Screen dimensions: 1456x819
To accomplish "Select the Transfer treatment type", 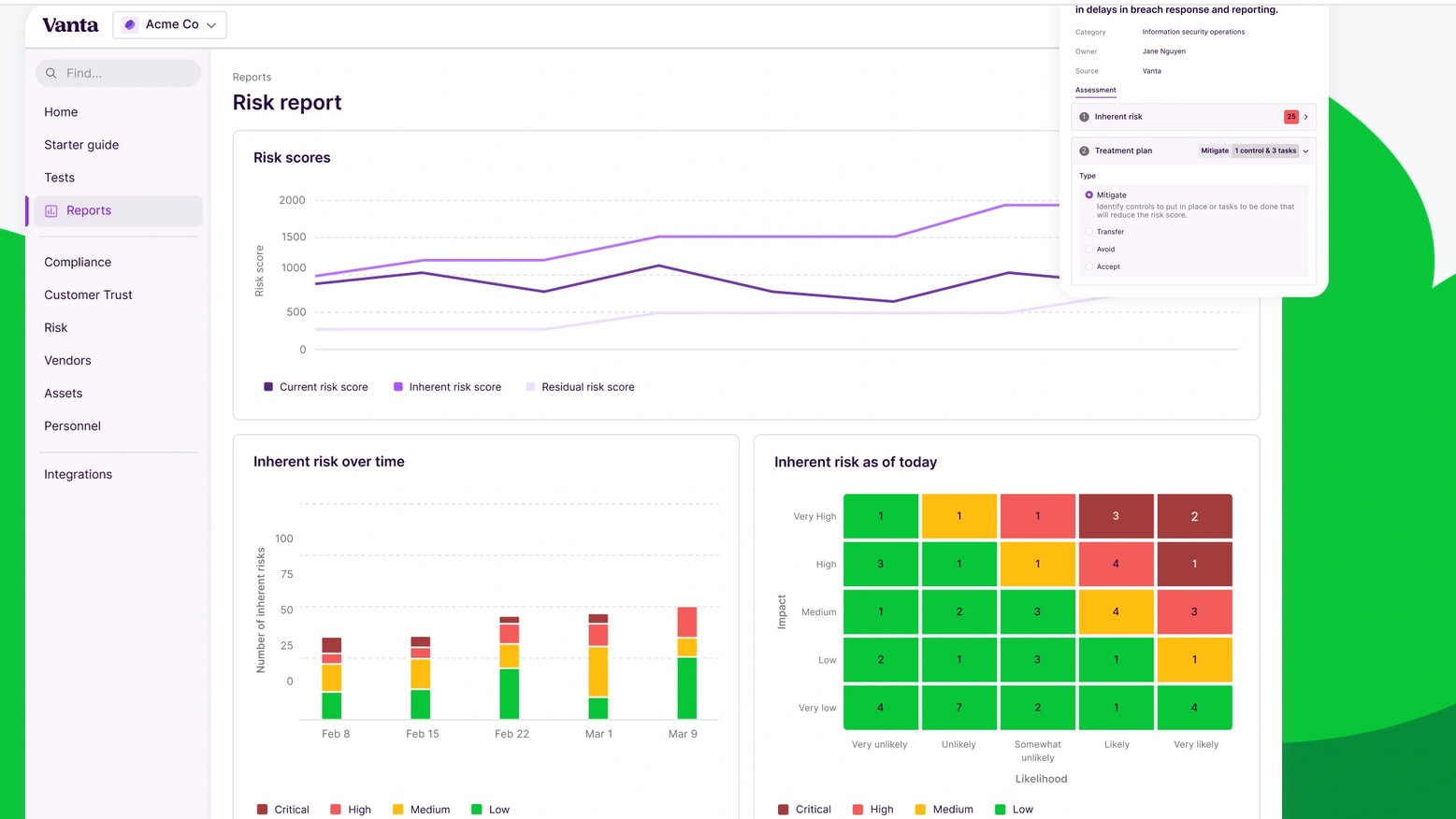I will pos(1088,232).
